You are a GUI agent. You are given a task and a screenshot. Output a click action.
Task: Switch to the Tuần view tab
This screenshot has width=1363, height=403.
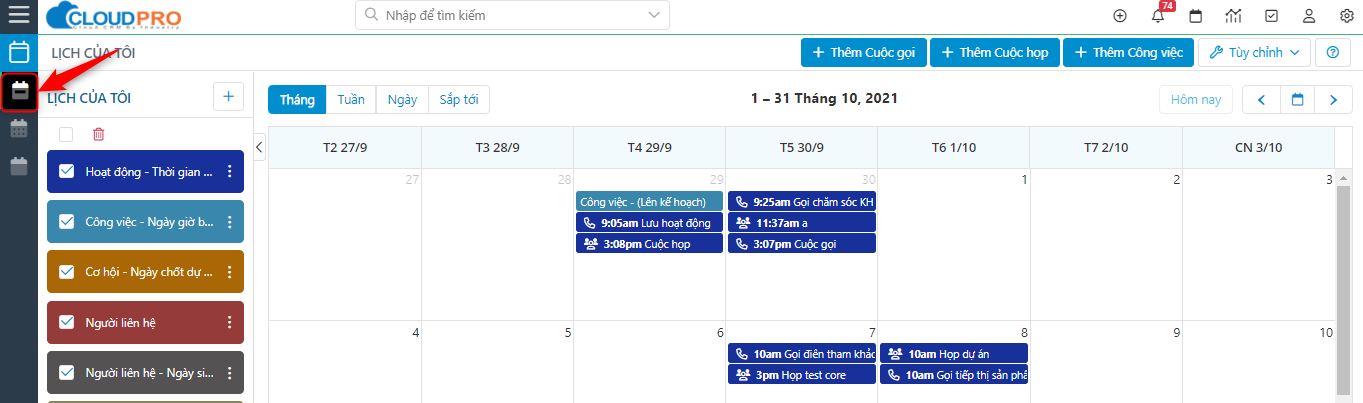click(351, 100)
